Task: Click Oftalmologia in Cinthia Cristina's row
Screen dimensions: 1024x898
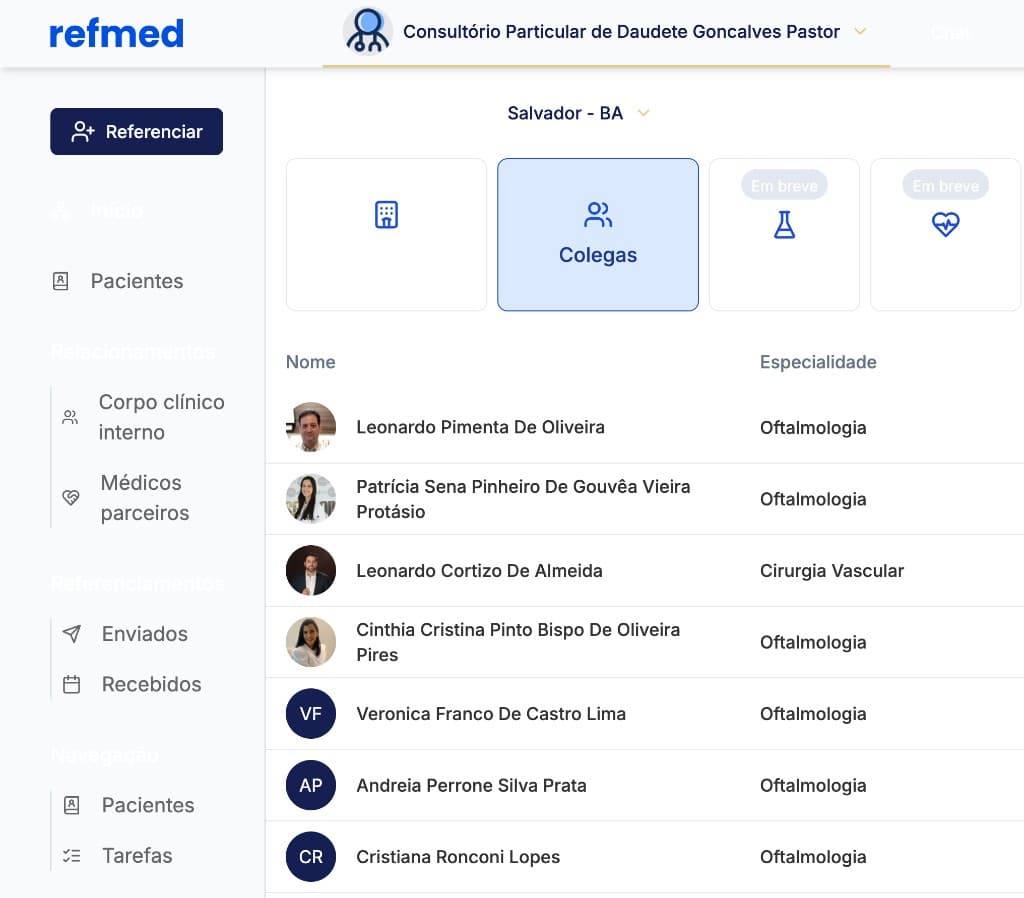Action: (813, 643)
